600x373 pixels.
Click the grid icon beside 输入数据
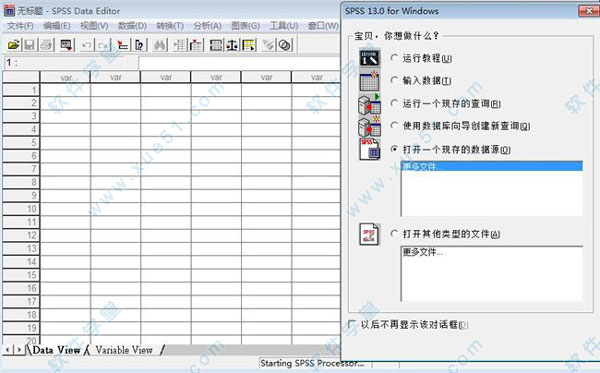click(x=370, y=80)
